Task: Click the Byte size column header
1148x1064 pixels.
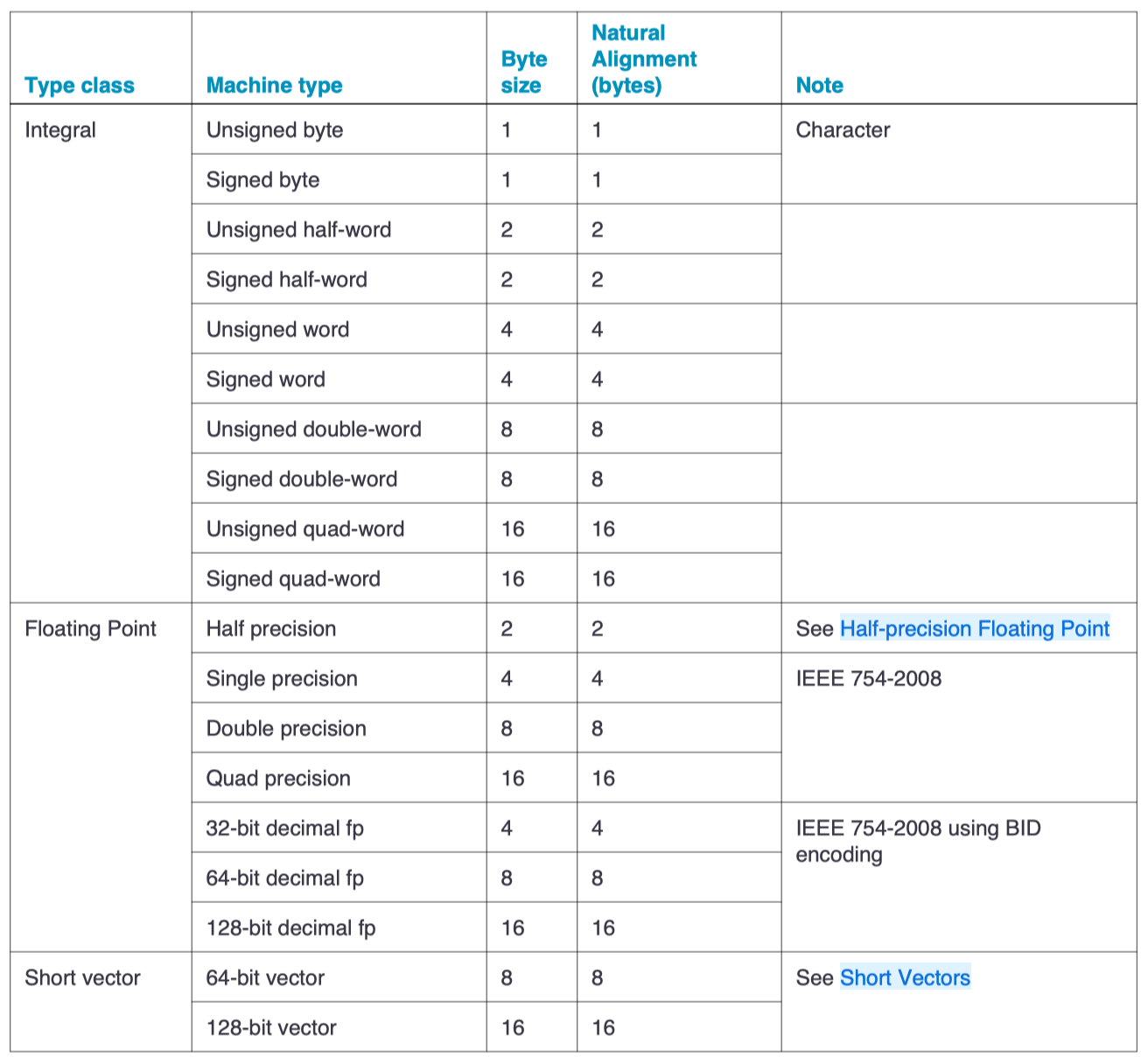Action: click(523, 72)
